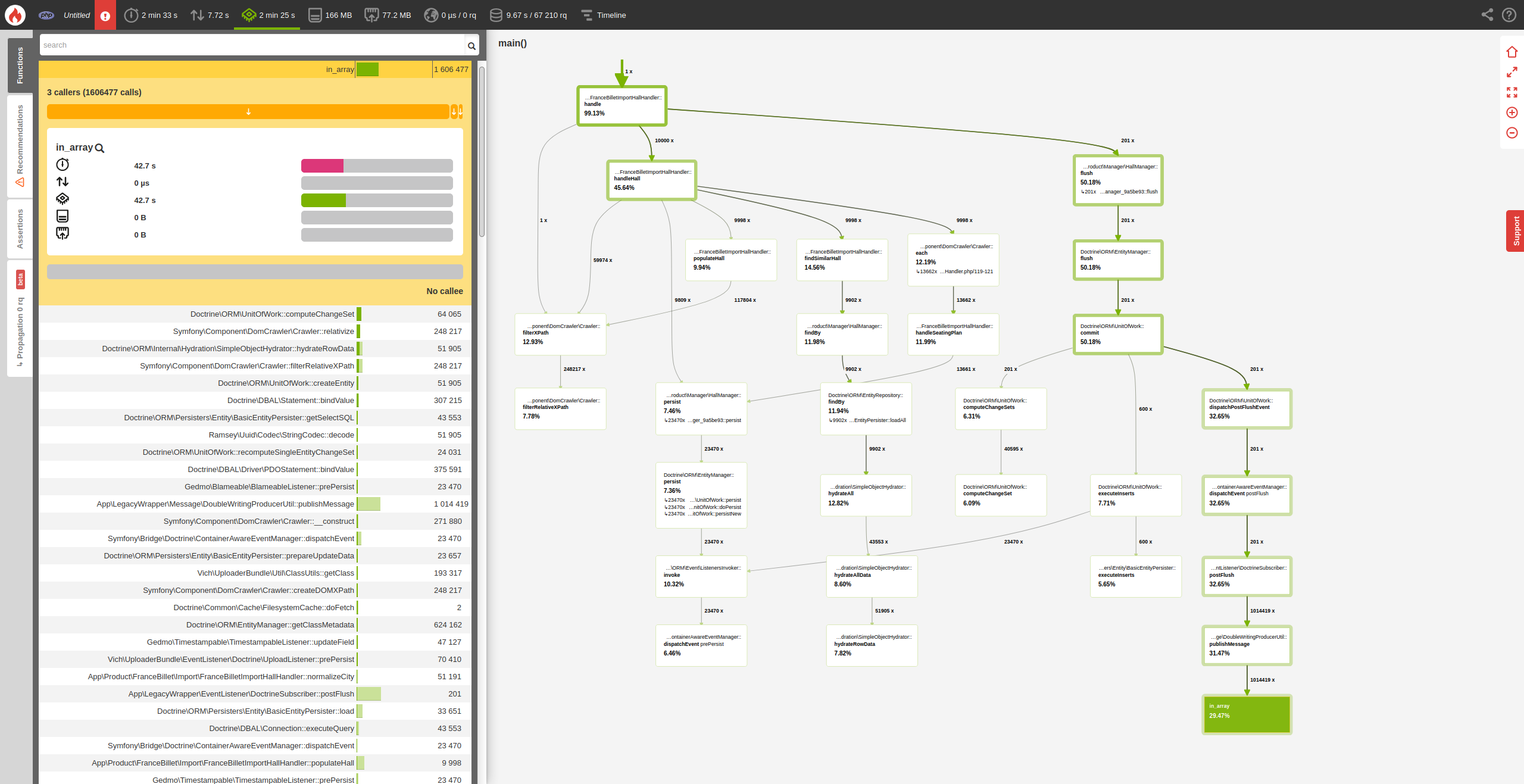Select SimpleObjectHydrator::hydrateRowData list row
Viewport: 1524px width, 784px height.
coord(255,349)
